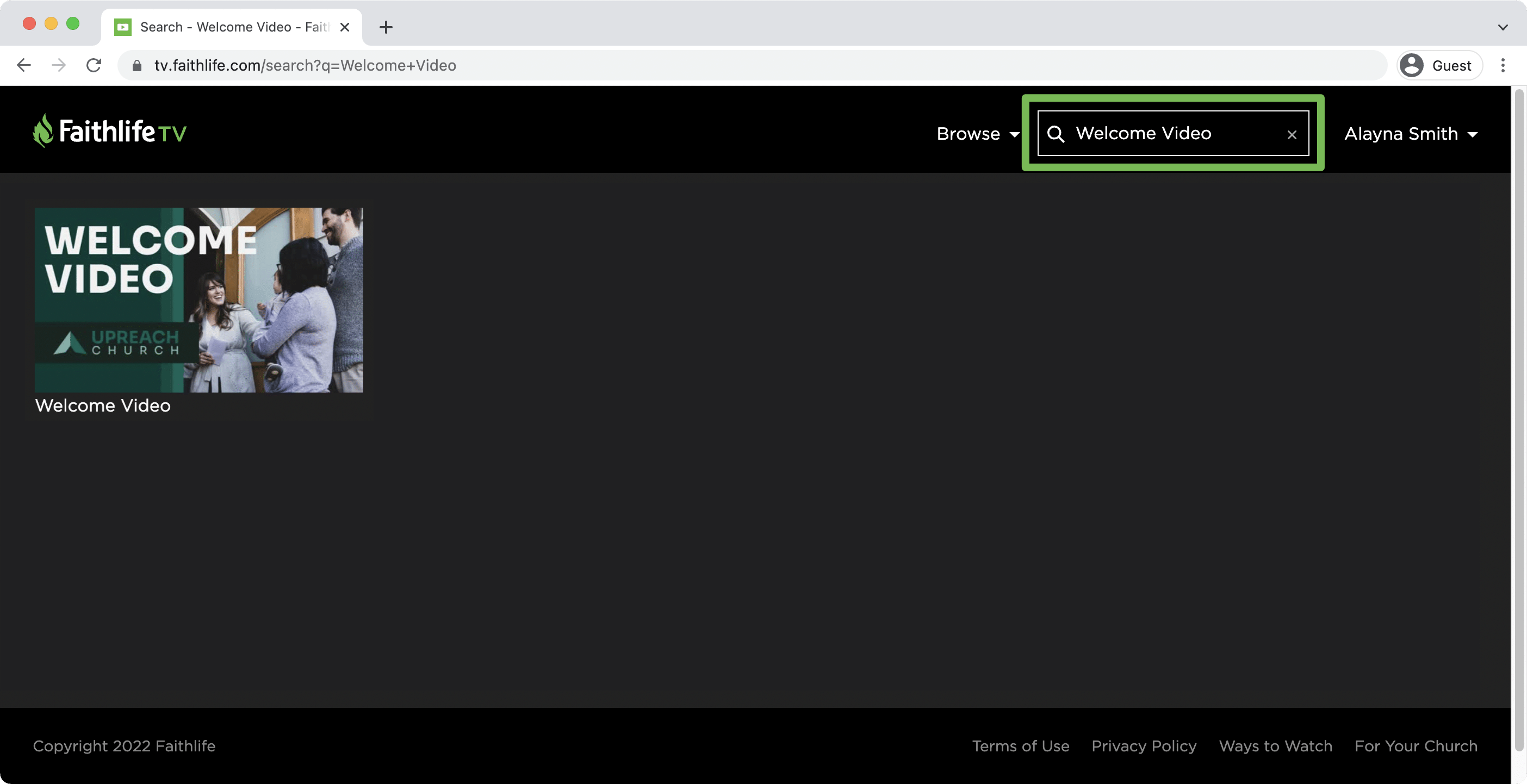Go back to the previous page

[x=24, y=65]
